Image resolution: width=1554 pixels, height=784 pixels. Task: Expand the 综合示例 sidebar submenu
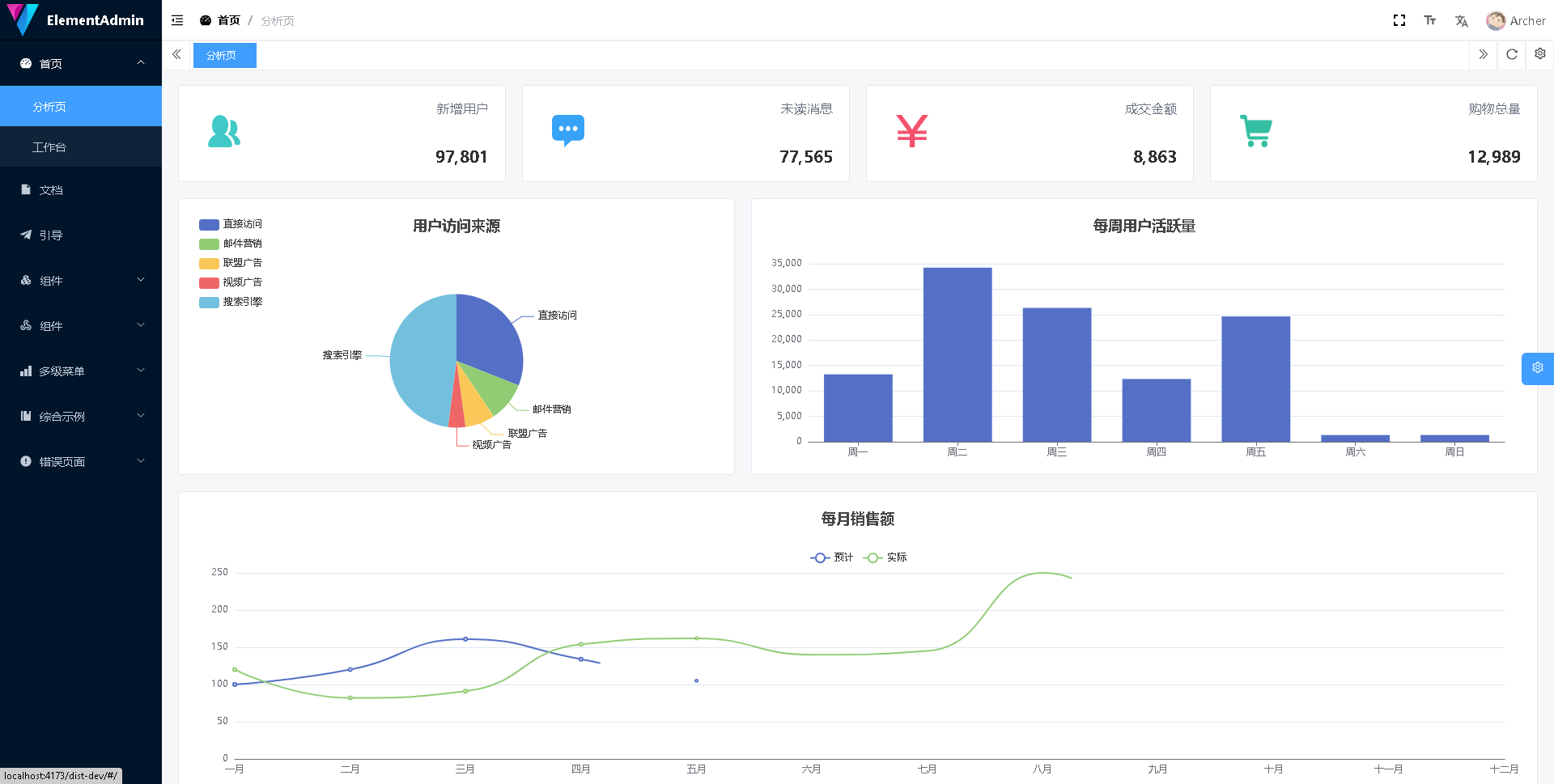[81, 417]
